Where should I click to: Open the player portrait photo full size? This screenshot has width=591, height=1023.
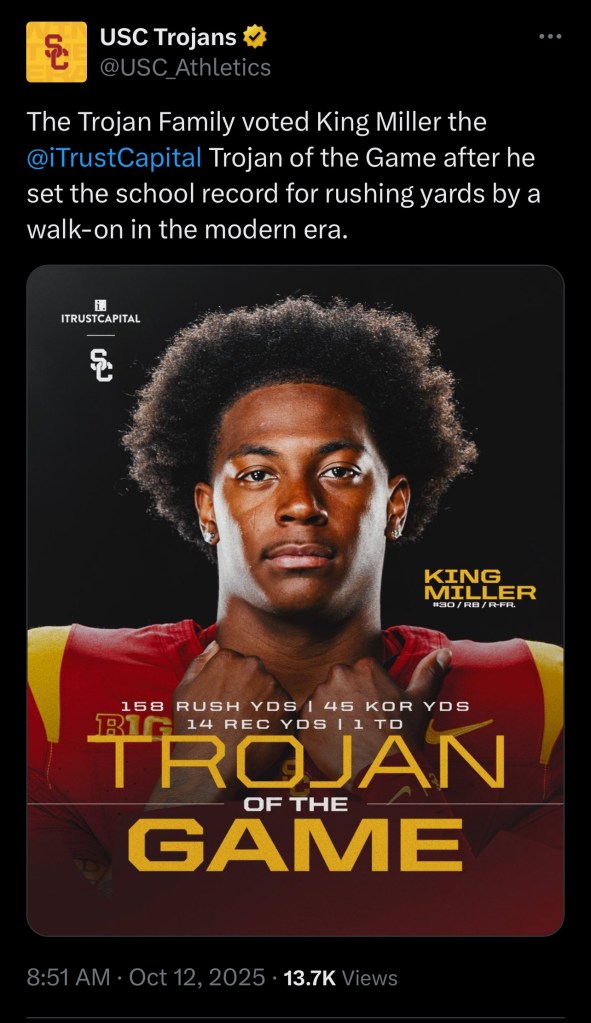point(296,600)
